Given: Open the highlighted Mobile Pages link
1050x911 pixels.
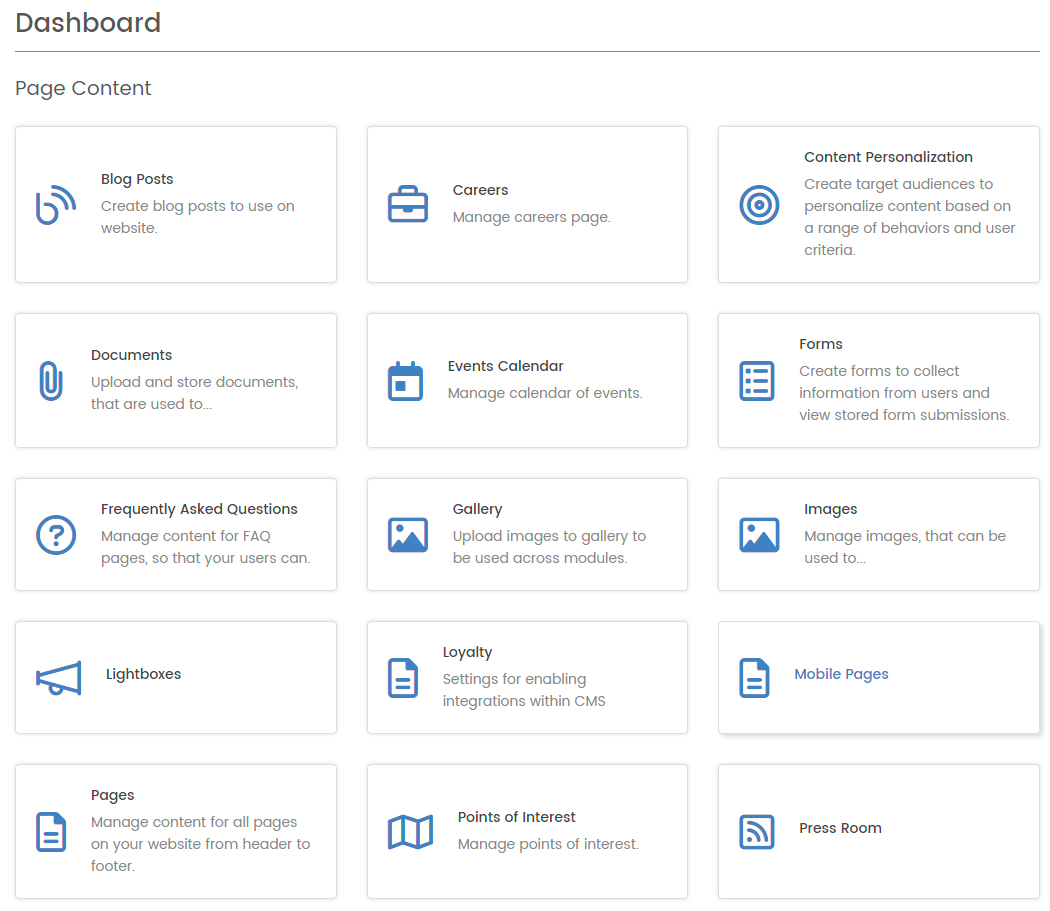Looking at the screenshot, I should pyautogui.click(x=841, y=674).
